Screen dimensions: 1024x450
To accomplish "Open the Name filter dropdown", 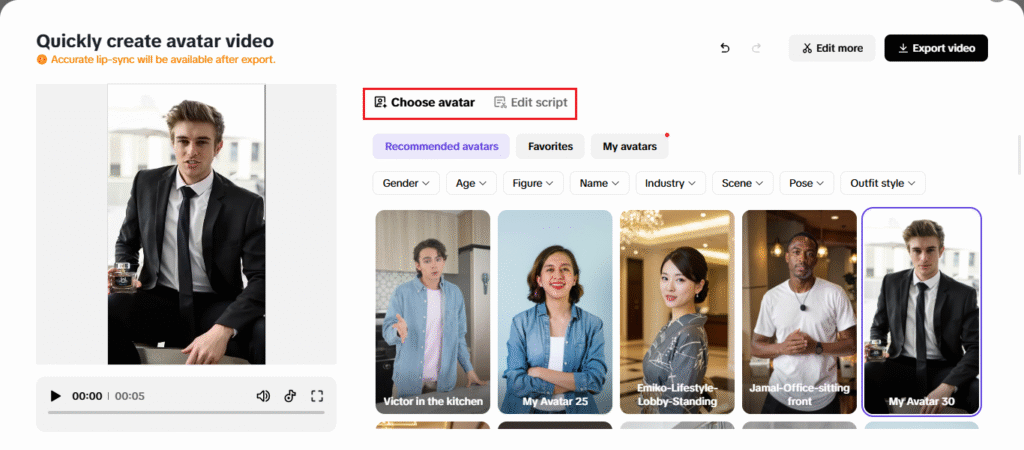I will 600,184.
